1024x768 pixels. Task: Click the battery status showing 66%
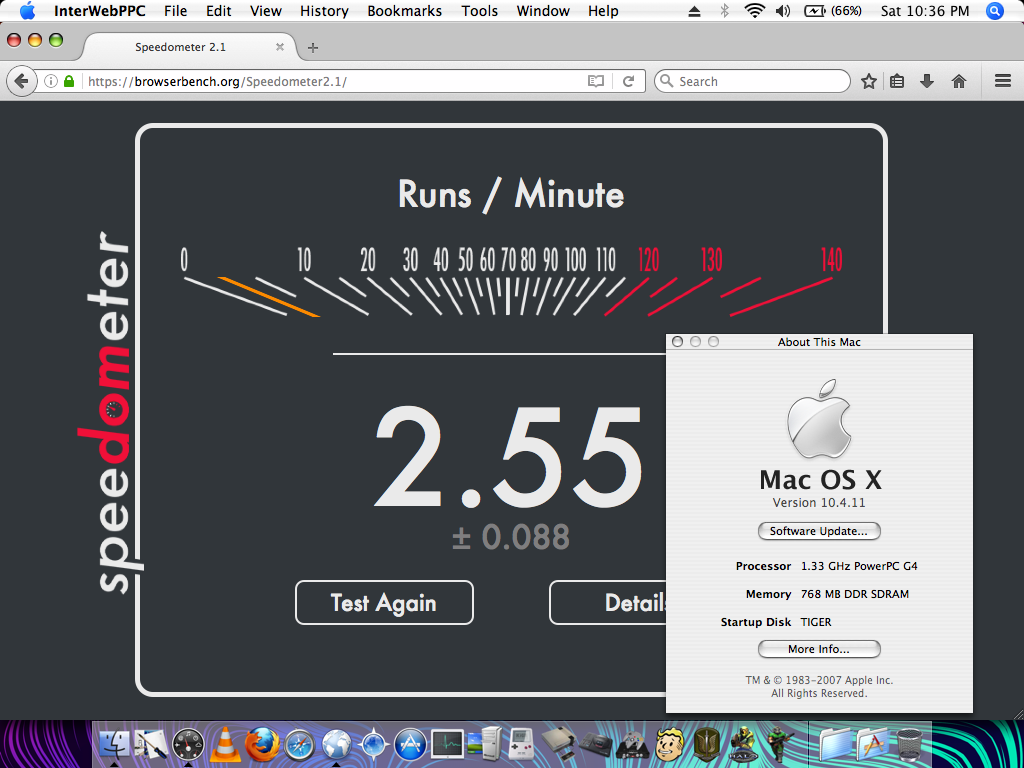(x=834, y=11)
